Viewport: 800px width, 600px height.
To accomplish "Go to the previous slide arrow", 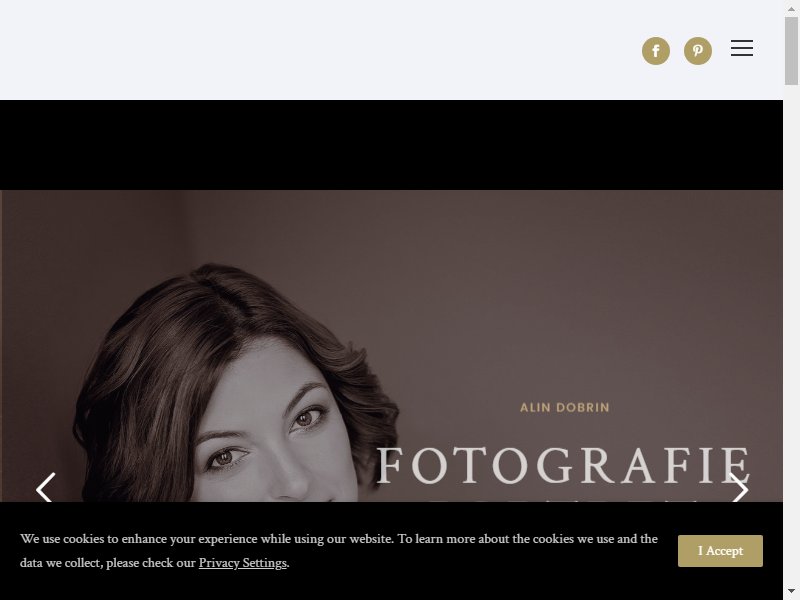I will 45,489.
